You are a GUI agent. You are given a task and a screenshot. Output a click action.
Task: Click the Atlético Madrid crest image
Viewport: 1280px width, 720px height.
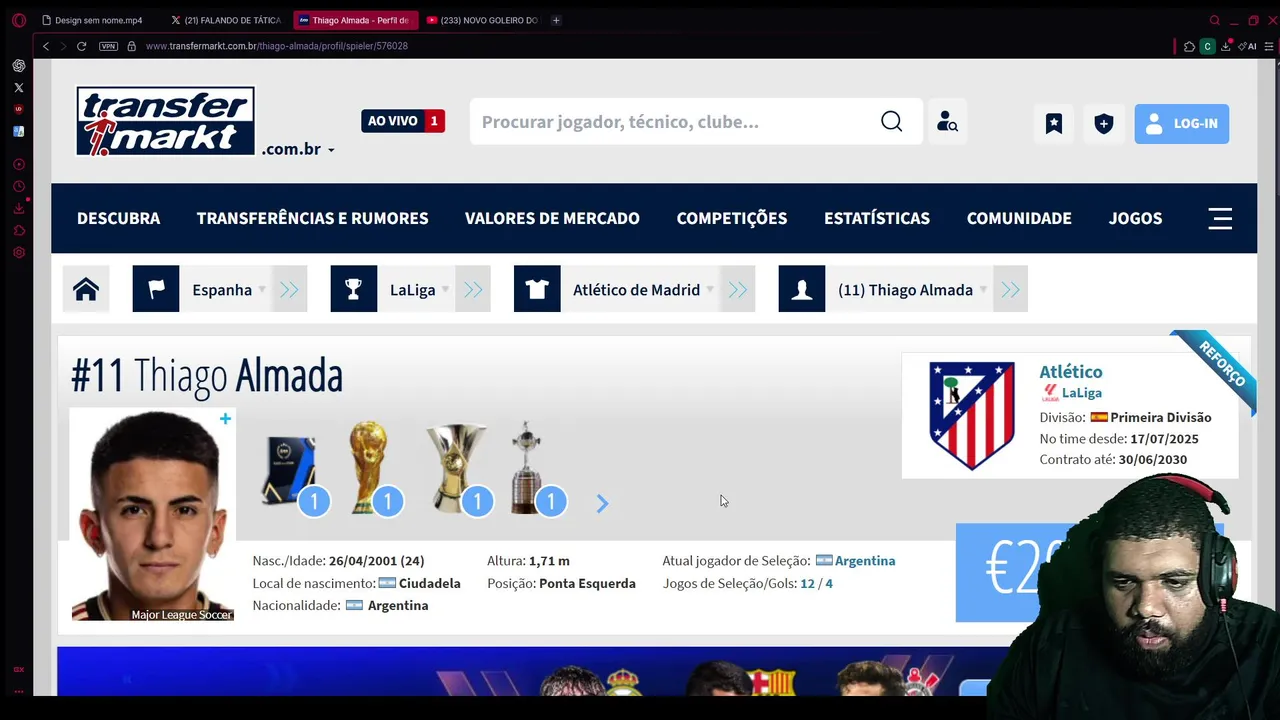coord(972,415)
